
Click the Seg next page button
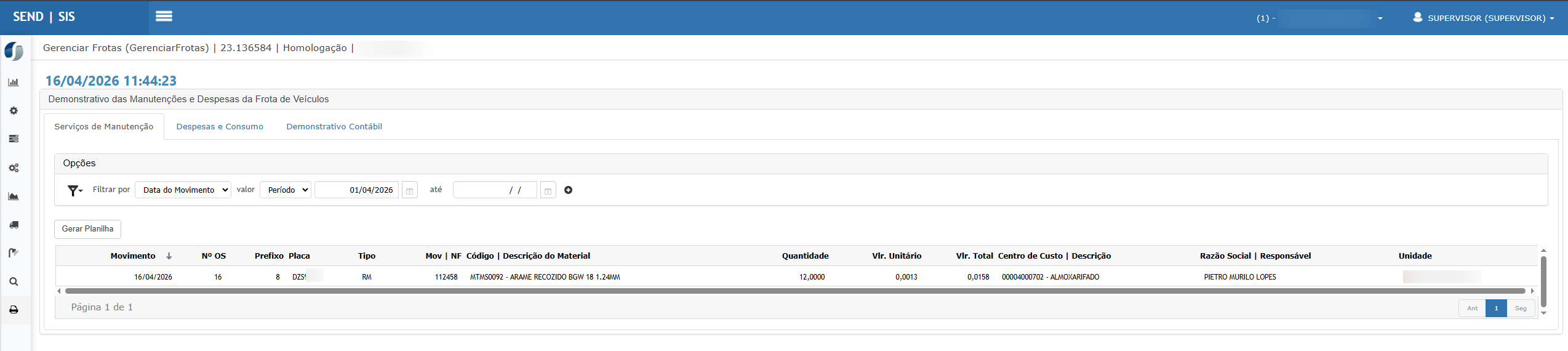click(1520, 309)
